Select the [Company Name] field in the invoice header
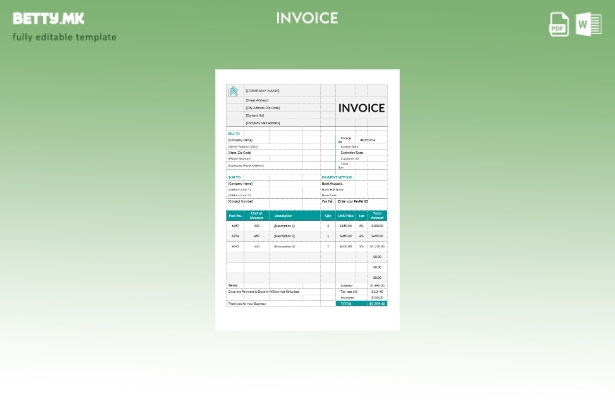The width and height of the screenshot is (615, 400). [263, 91]
